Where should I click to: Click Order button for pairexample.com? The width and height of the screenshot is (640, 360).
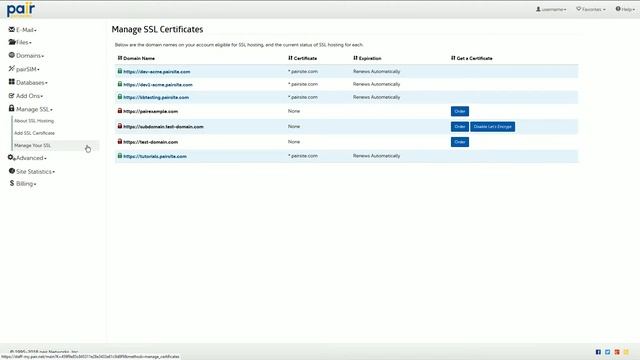coord(460,111)
